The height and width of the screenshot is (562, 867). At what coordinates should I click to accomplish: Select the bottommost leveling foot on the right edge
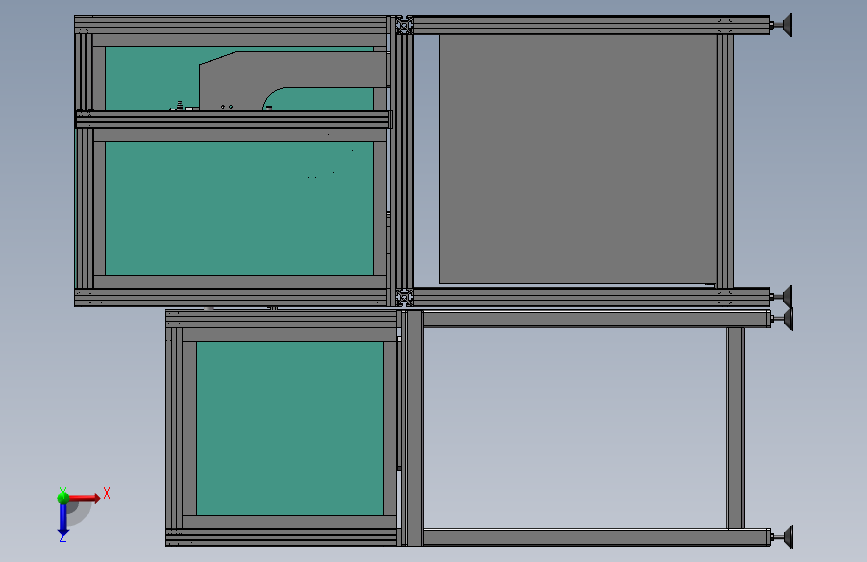(x=782, y=537)
